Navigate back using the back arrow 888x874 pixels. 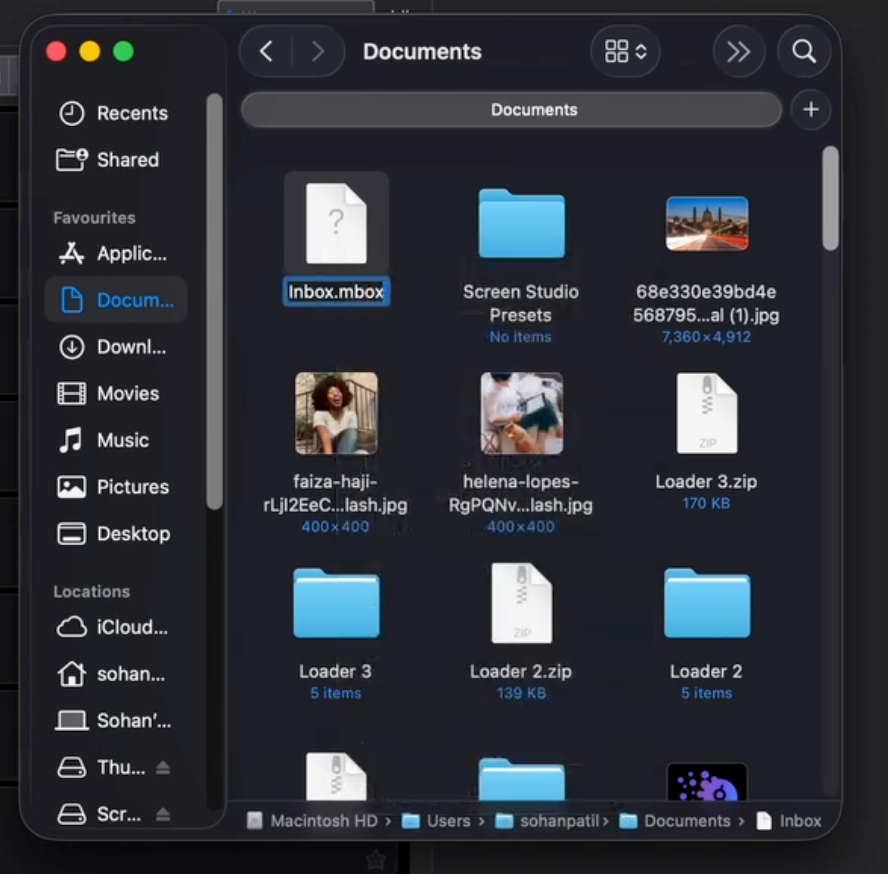[x=266, y=51]
